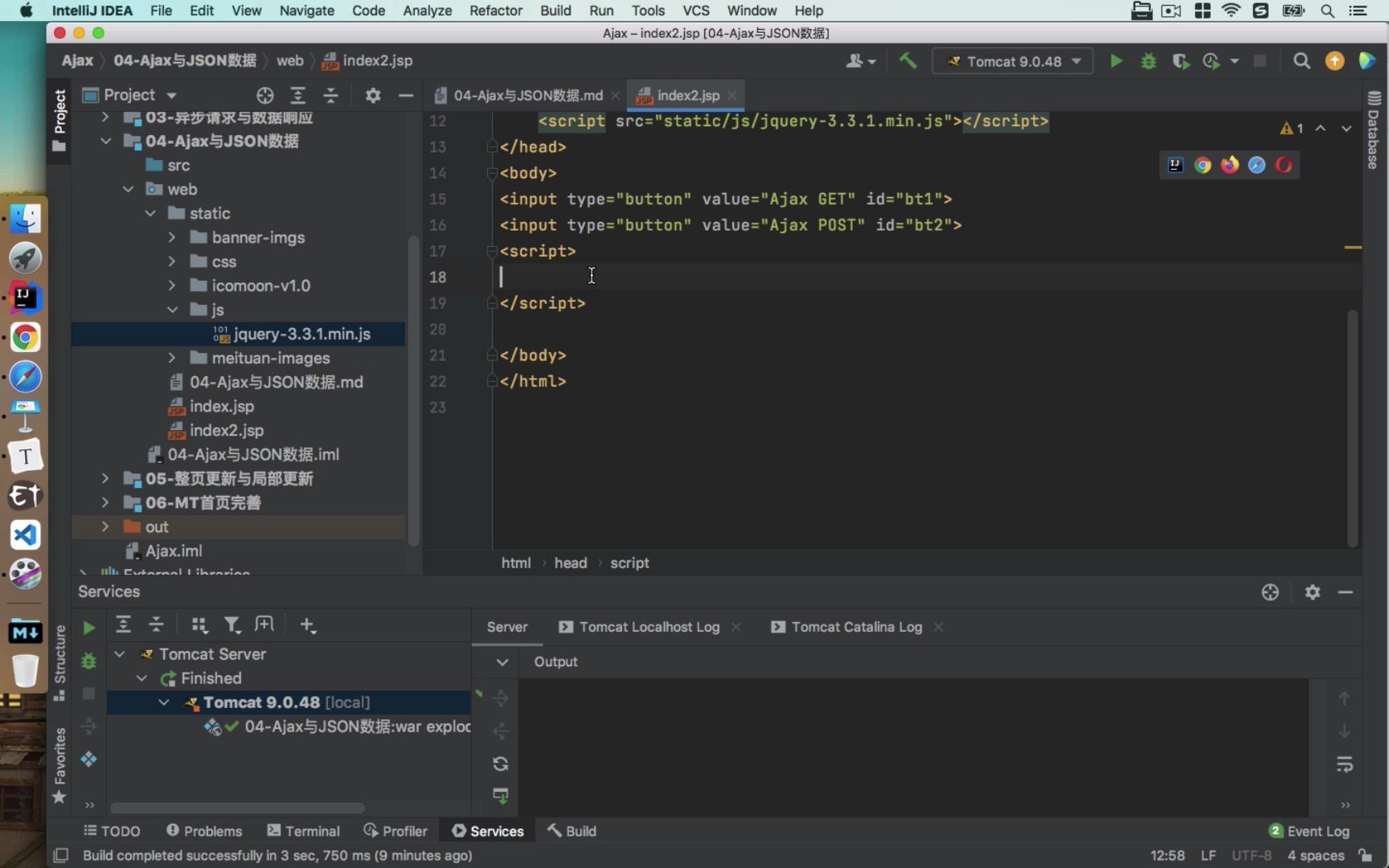
Task: Toggle the Database tool window on the right edge
Action: 1374,130
